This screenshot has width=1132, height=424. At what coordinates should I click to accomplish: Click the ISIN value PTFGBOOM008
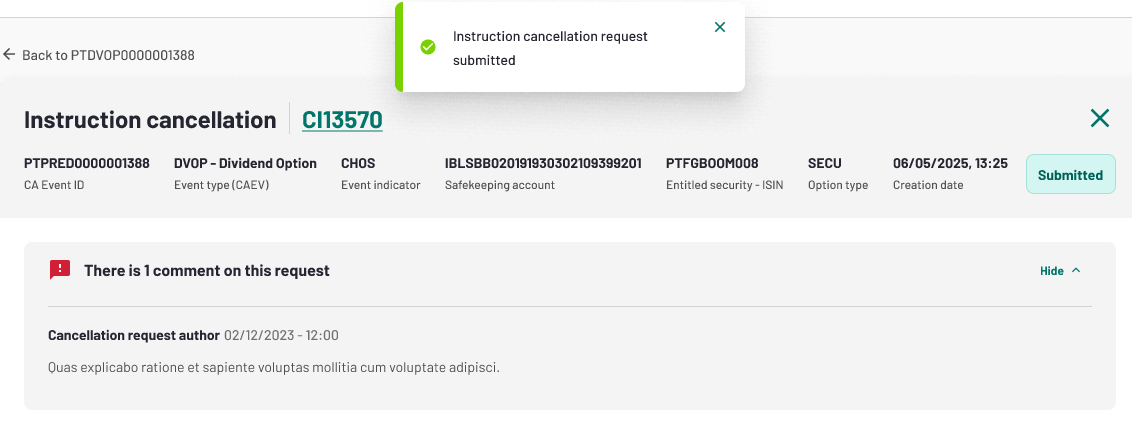coord(712,163)
